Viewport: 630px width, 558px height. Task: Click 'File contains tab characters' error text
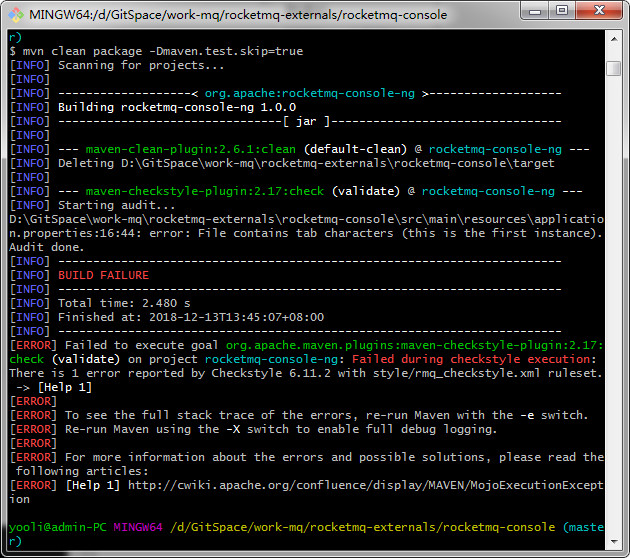click(296, 233)
